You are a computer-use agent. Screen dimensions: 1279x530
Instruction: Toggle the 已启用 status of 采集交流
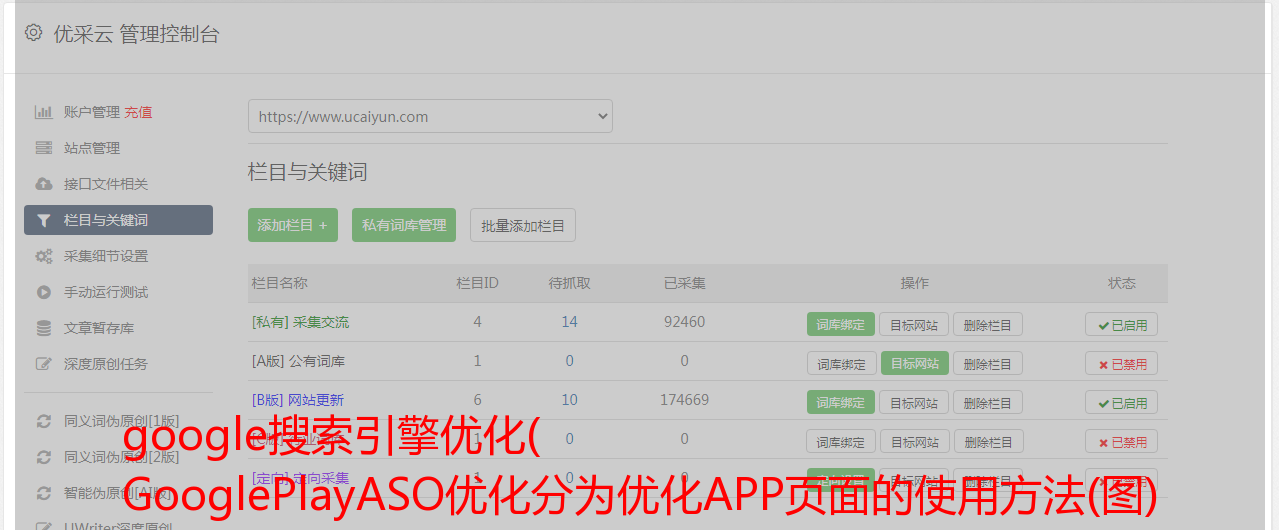[x=1122, y=324]
